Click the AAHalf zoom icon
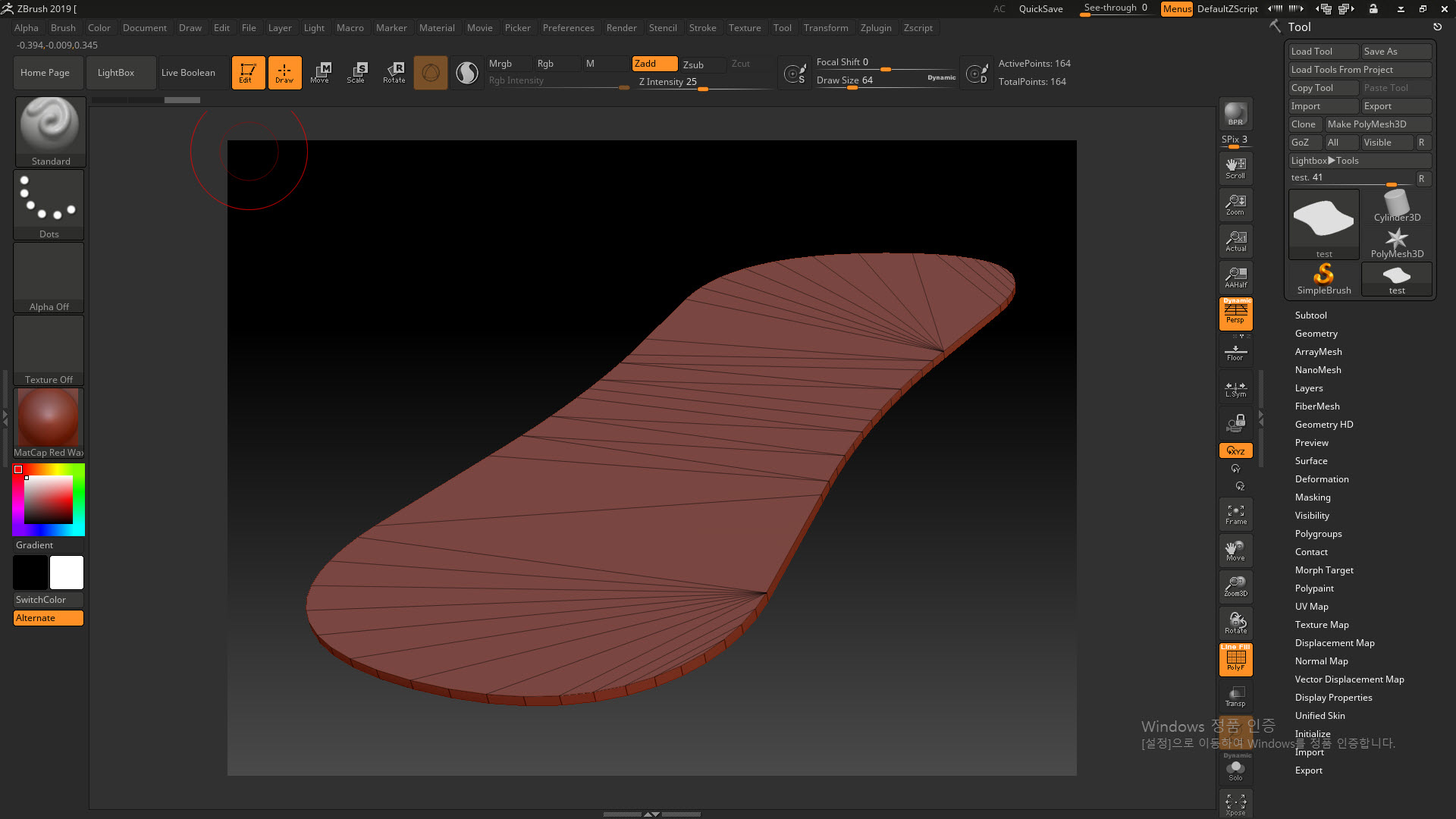The width and height of the screenshot is (1456, 819). (1235, 278)
